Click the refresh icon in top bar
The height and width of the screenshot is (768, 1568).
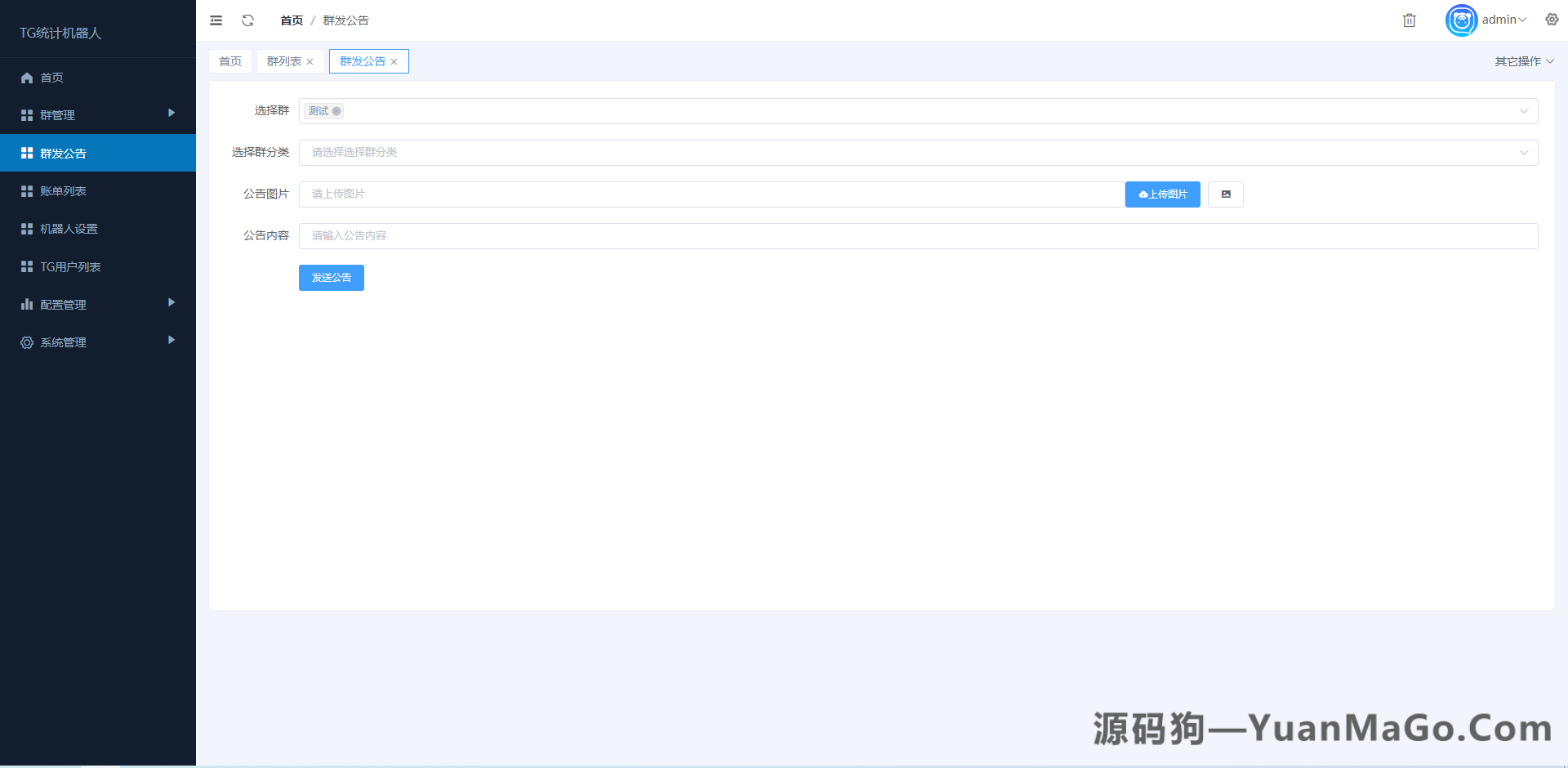click(247, 20)
